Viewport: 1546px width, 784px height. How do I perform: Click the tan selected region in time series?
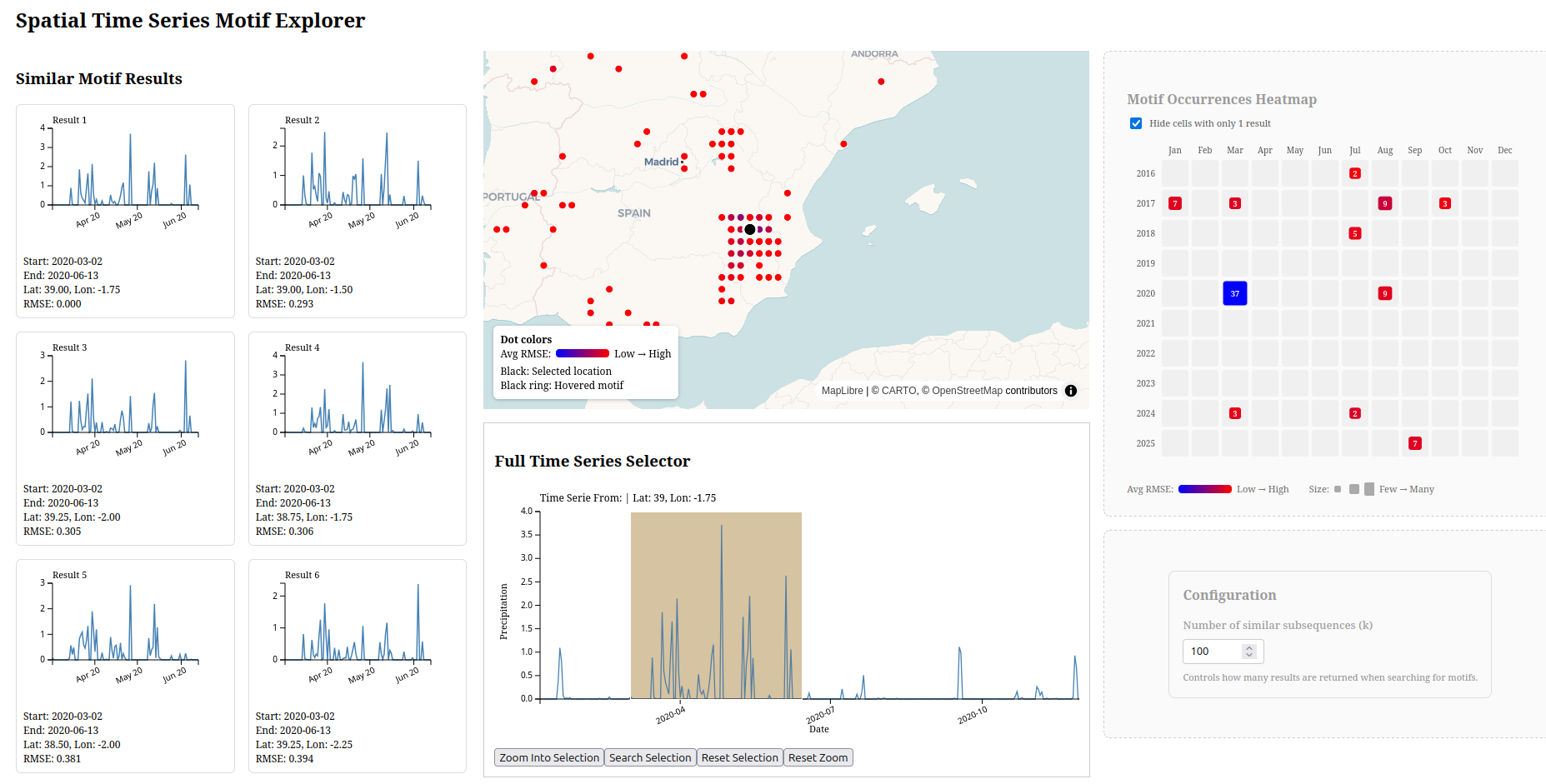point(716,606)
